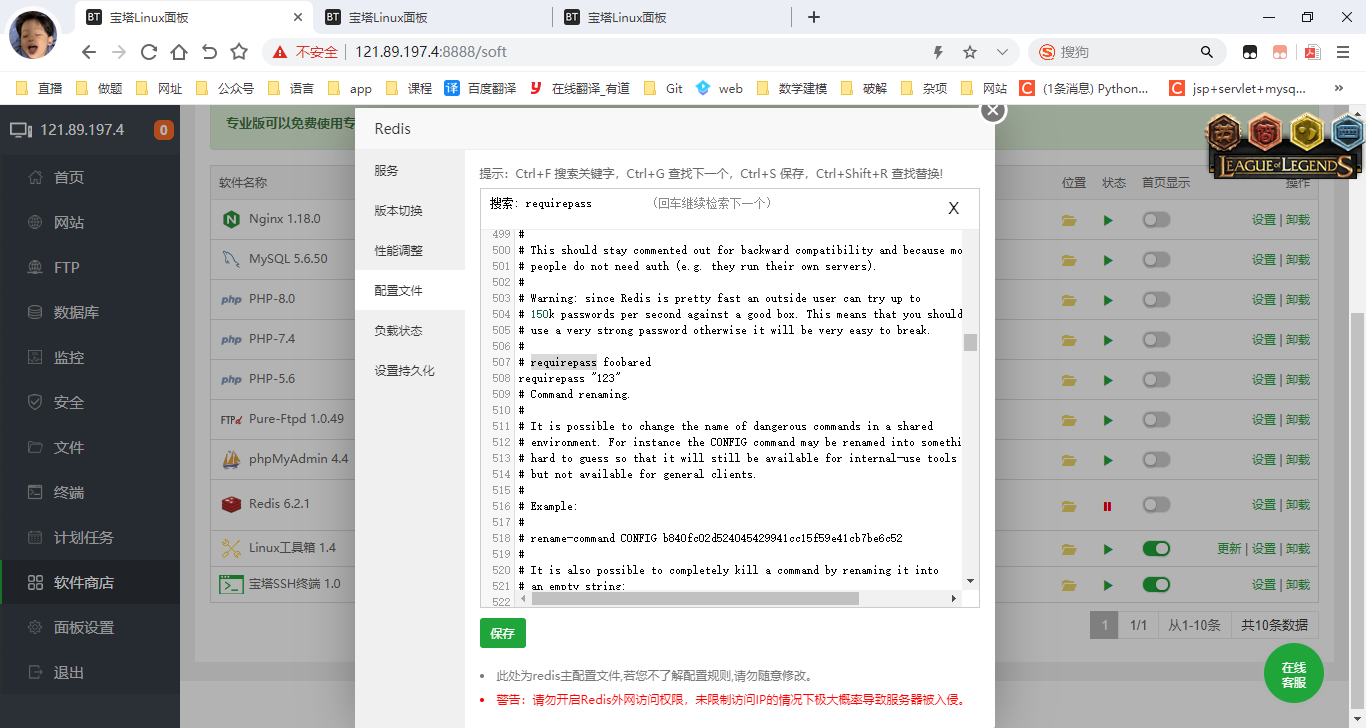Open the Nginx install folder icon
Image resolution: width=1366 pixels, height=728 pixels.
1069,220
